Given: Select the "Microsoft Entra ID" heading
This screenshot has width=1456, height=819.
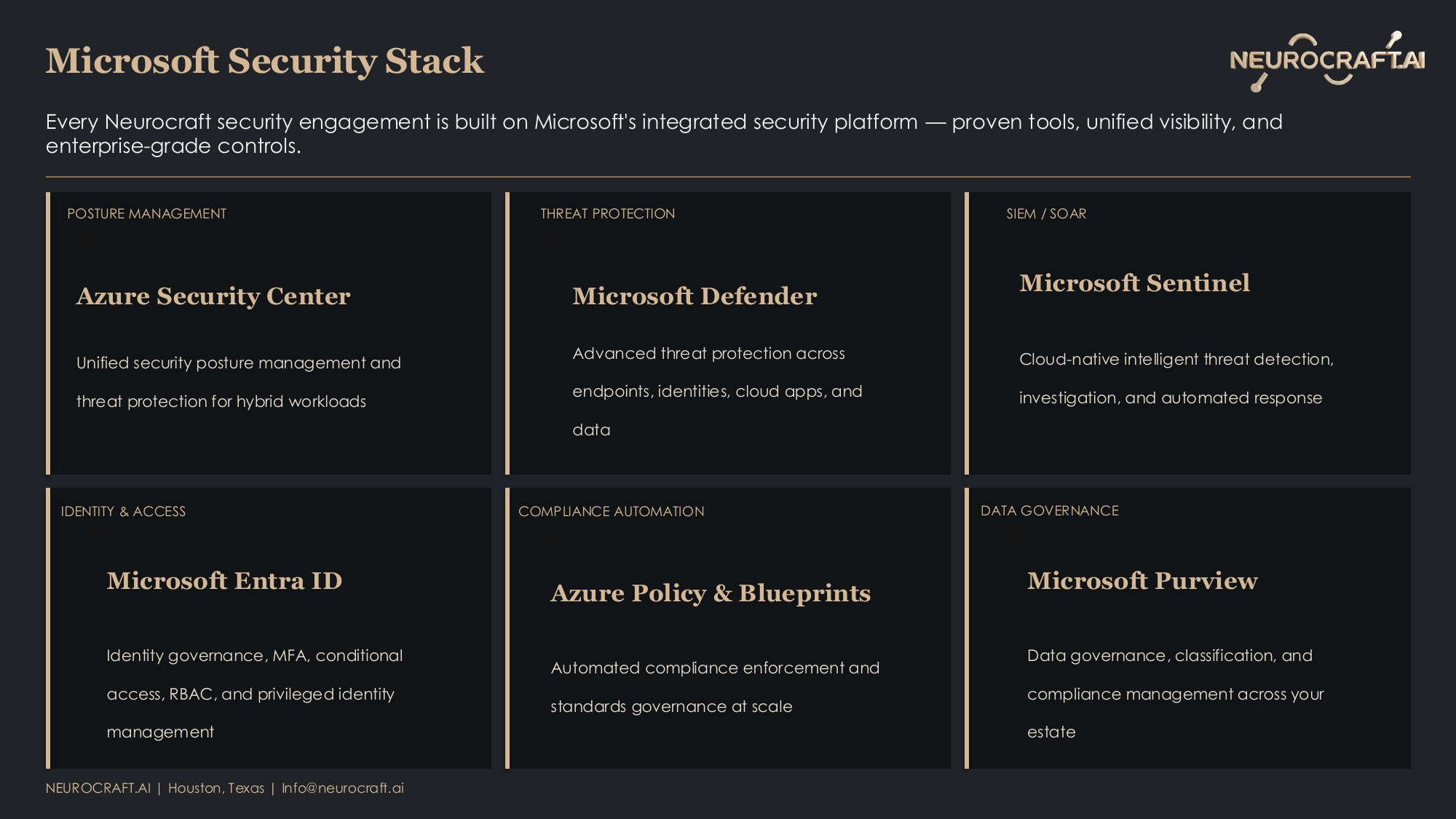Looking at the screenshot, I should pyautogui.click(x=224, y=581).
